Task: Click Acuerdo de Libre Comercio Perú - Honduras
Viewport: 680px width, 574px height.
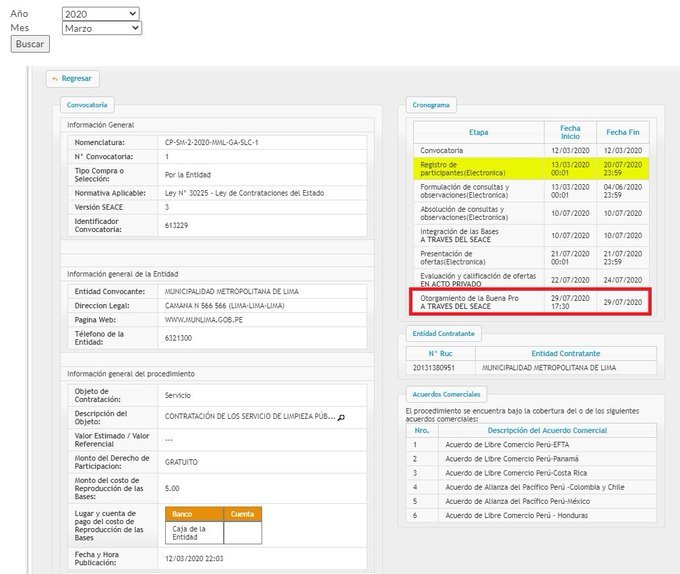Action: (517, 515)
